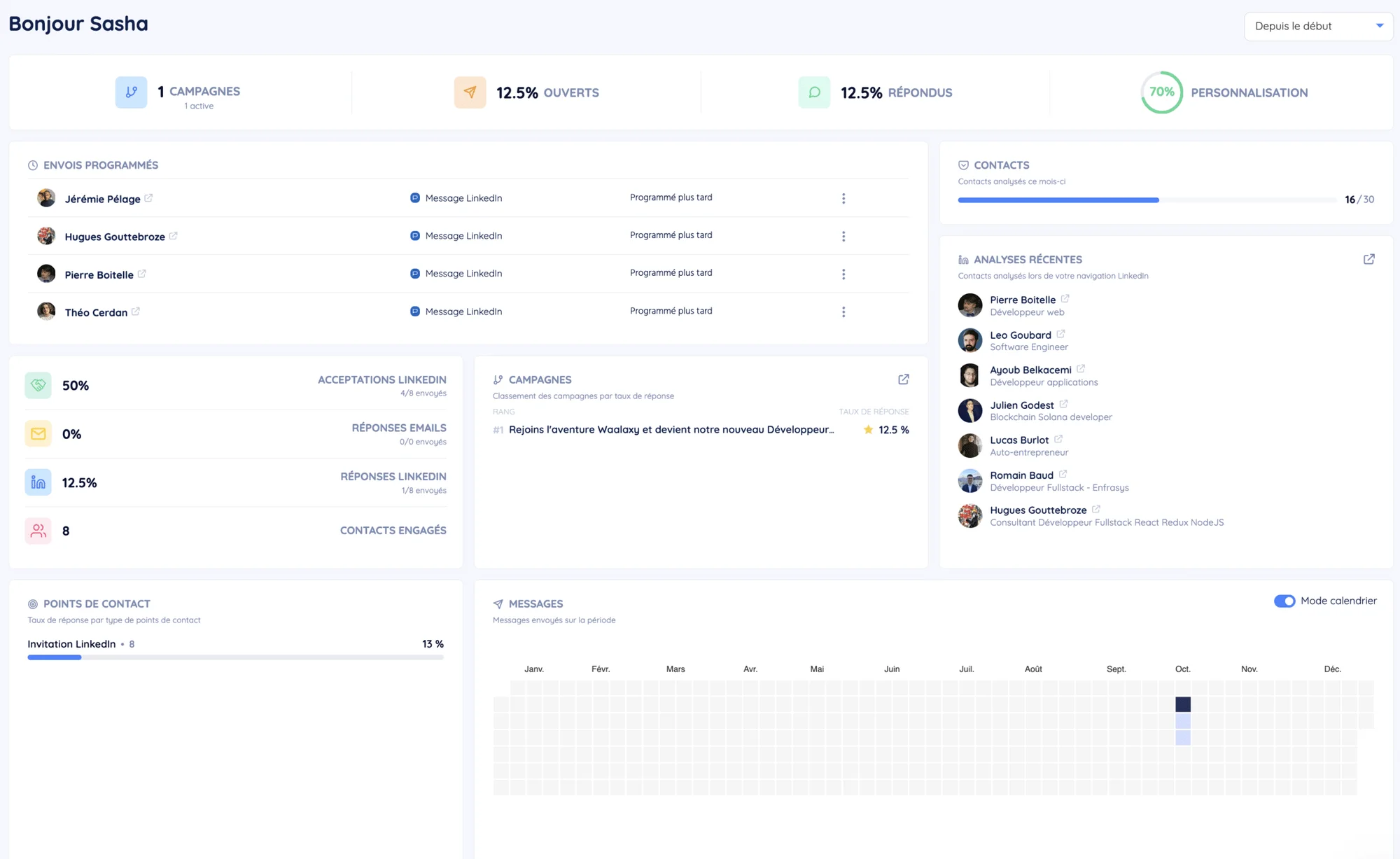Click the Contacts shield icon
Viewport: 1400px width, 859px height.
(x=963, y=165)
